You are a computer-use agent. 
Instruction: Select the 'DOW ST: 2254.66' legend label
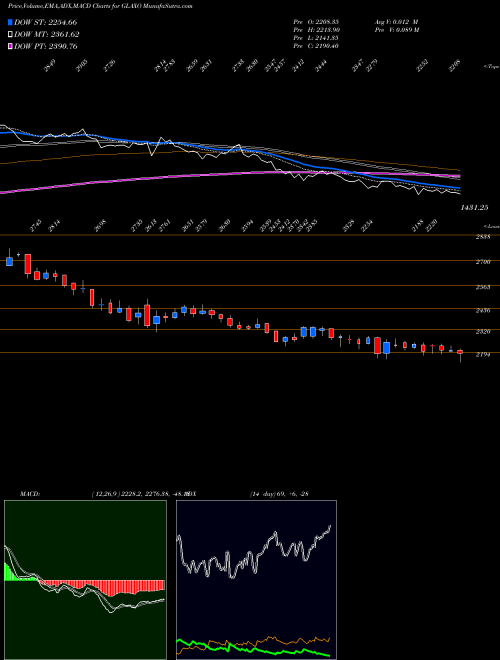[x=45, y=22]
